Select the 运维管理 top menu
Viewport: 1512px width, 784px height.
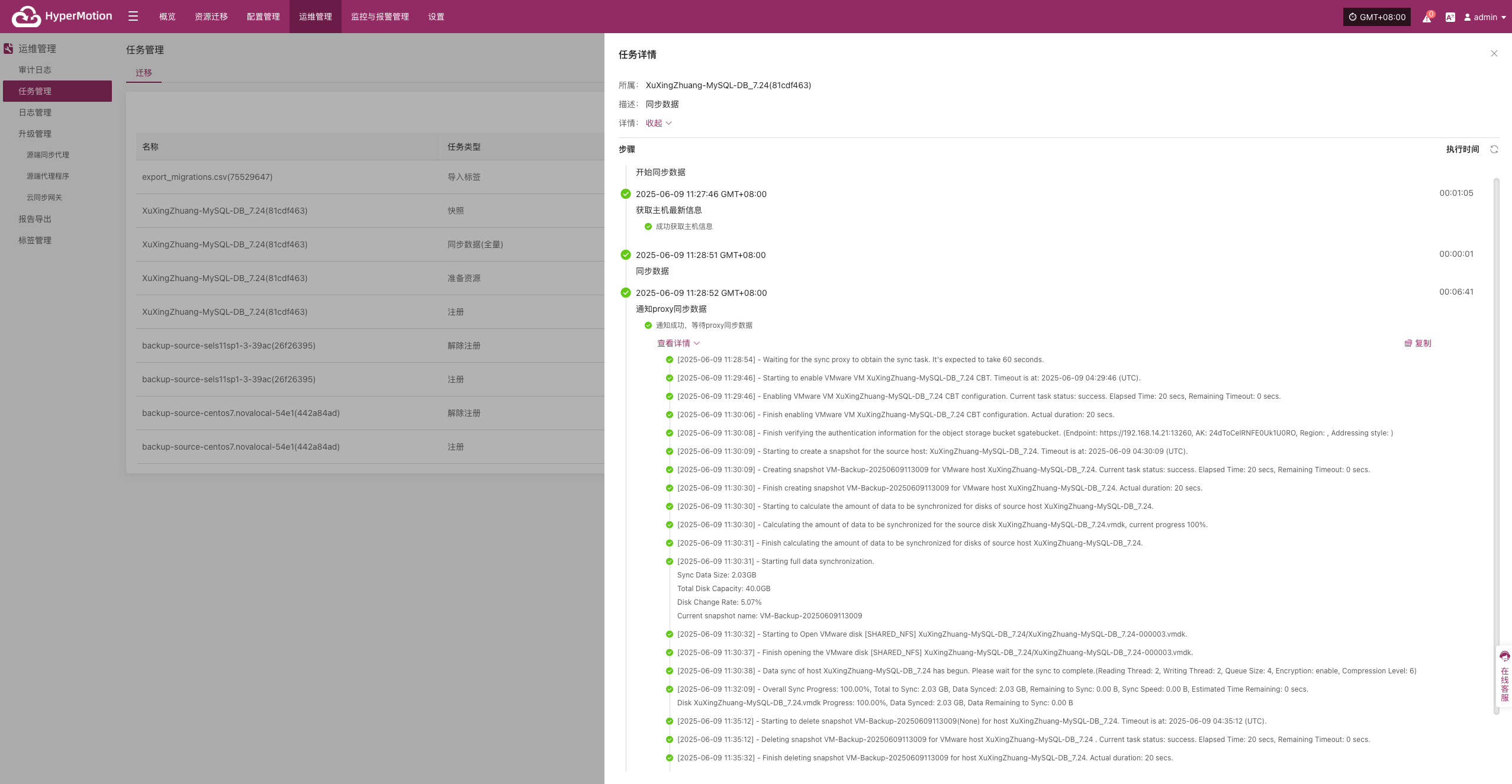316,17
